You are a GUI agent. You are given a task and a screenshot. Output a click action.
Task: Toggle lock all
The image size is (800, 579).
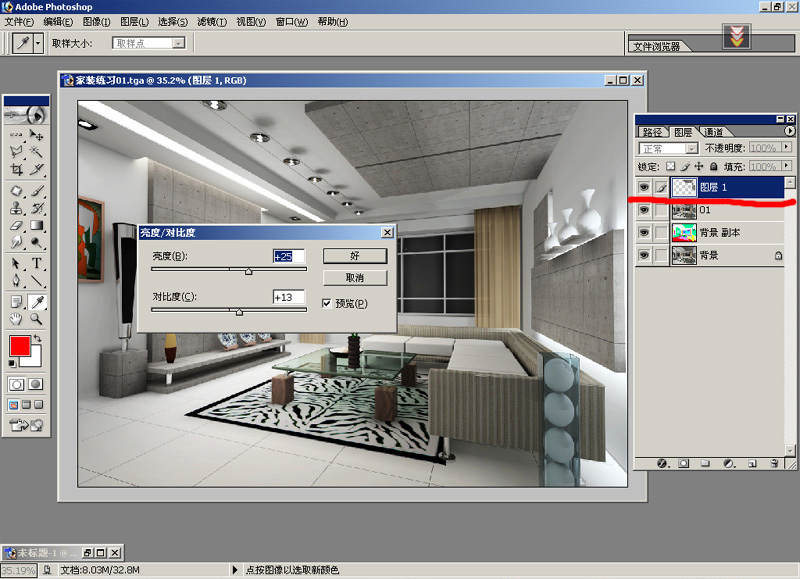(x=714, y=166)
